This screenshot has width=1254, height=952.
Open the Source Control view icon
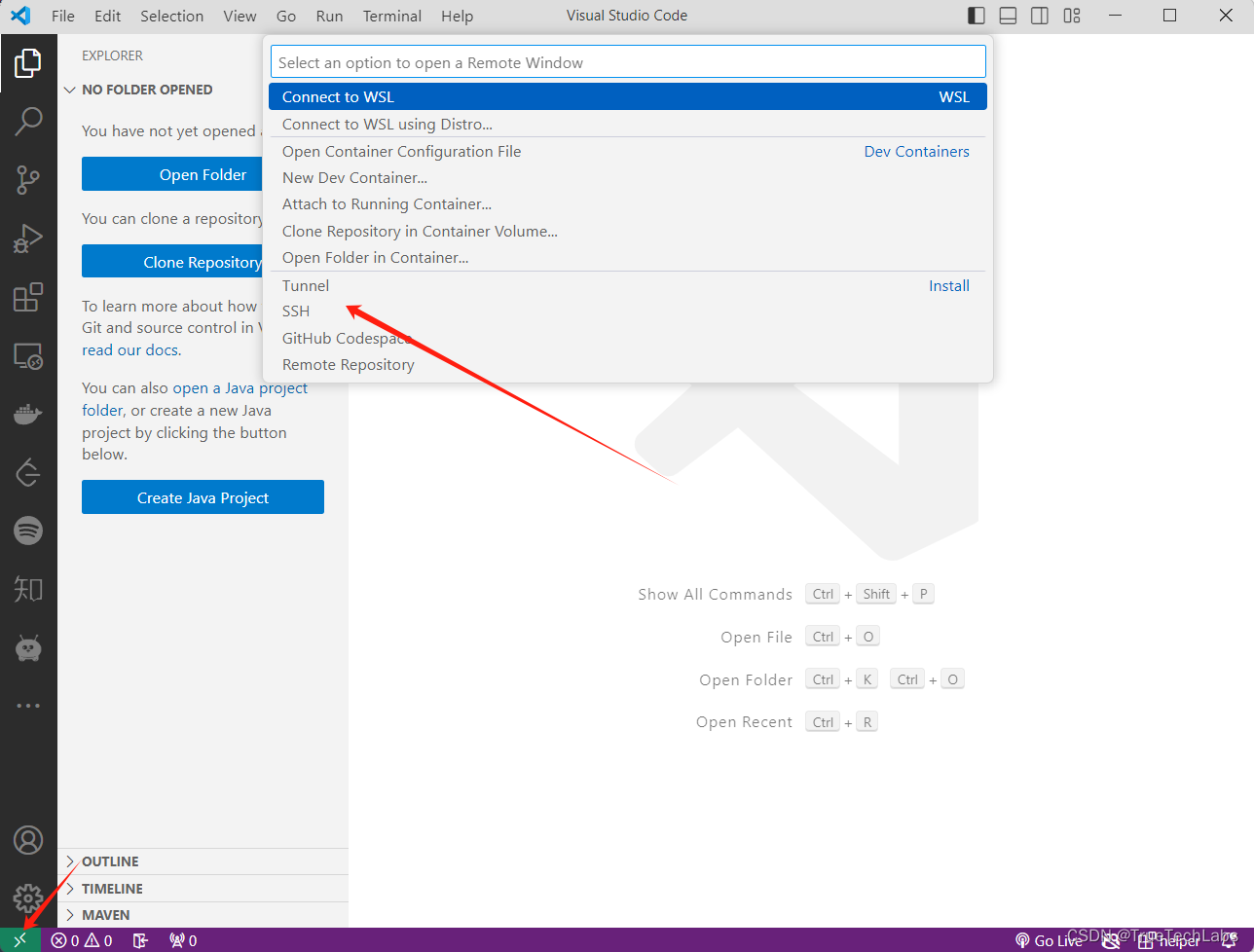point(28,180)
